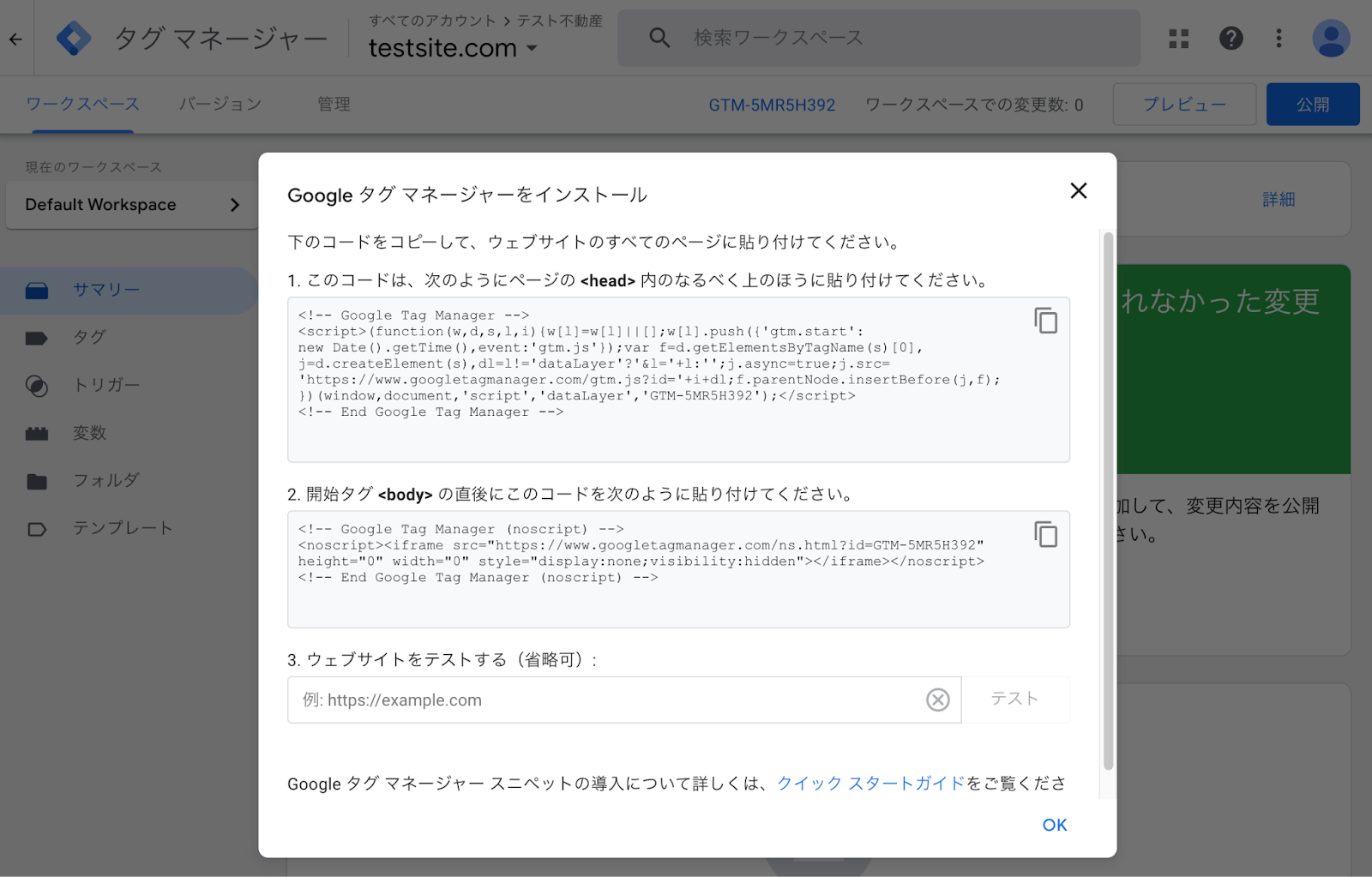
Task: Click the サマリー briefcase icon
Action: 37,291
